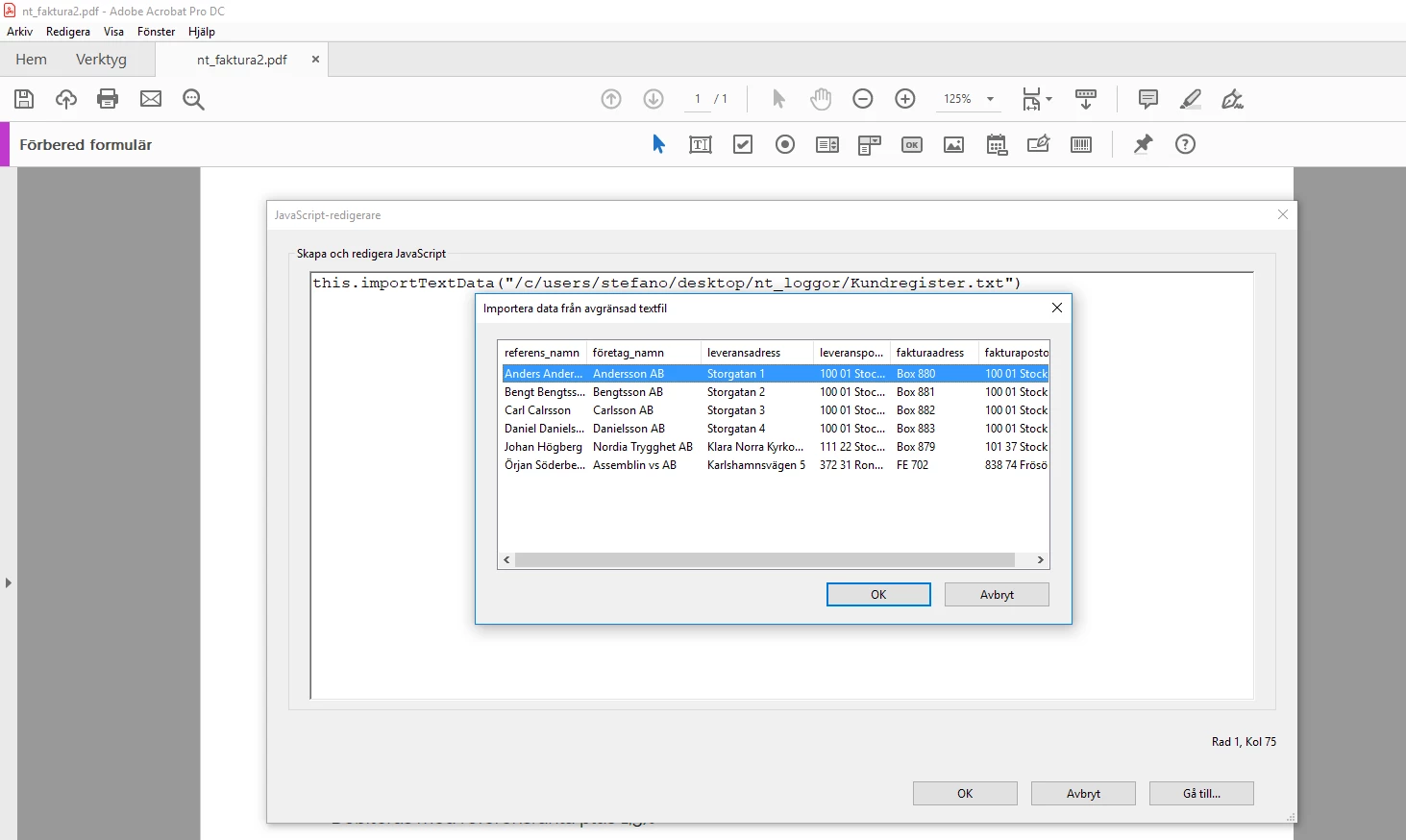Click the Danielsson AB cell
Viewport: 1406px width, 840px height.
click(629, 429)
